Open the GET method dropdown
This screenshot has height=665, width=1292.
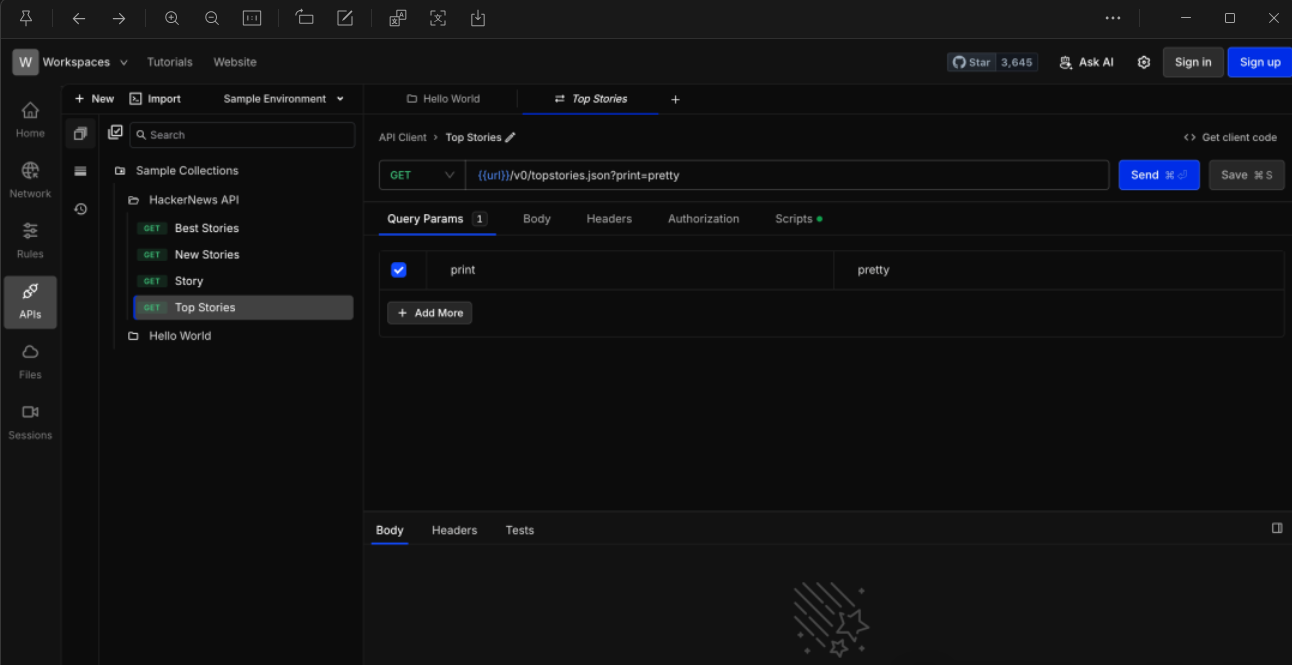click(422, 175)
